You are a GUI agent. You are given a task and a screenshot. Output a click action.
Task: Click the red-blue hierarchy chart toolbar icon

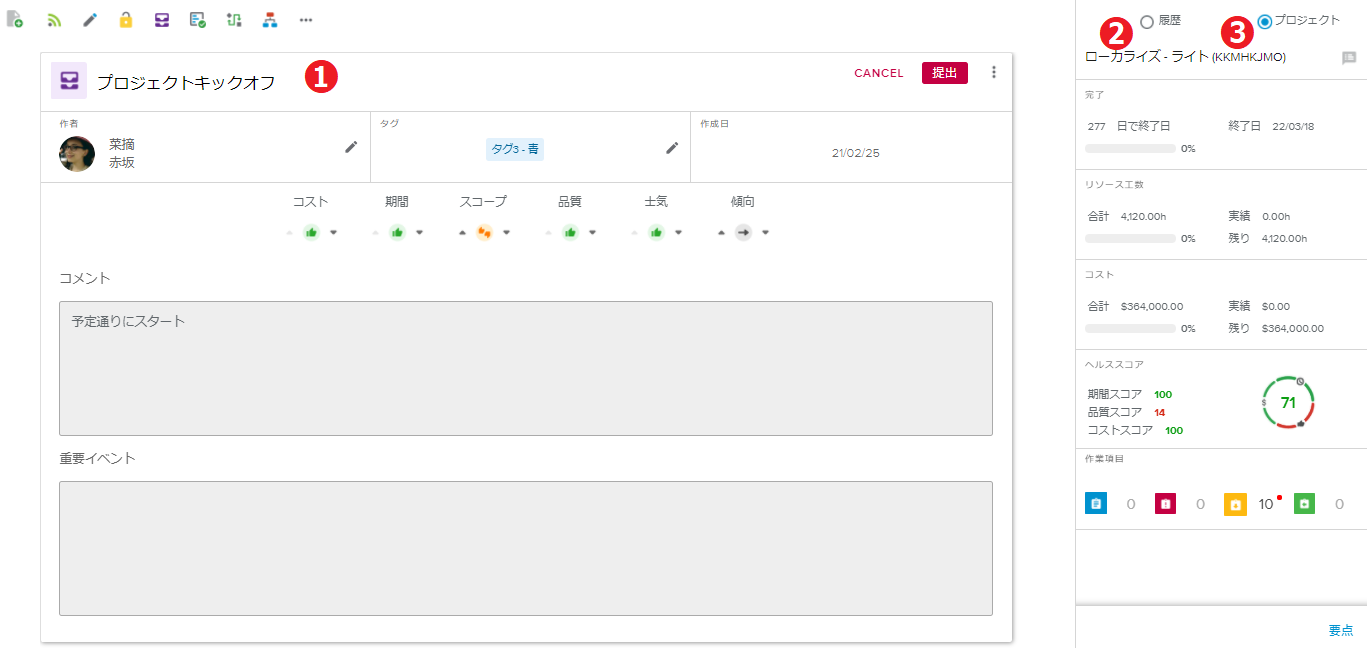tap(270, 20)
